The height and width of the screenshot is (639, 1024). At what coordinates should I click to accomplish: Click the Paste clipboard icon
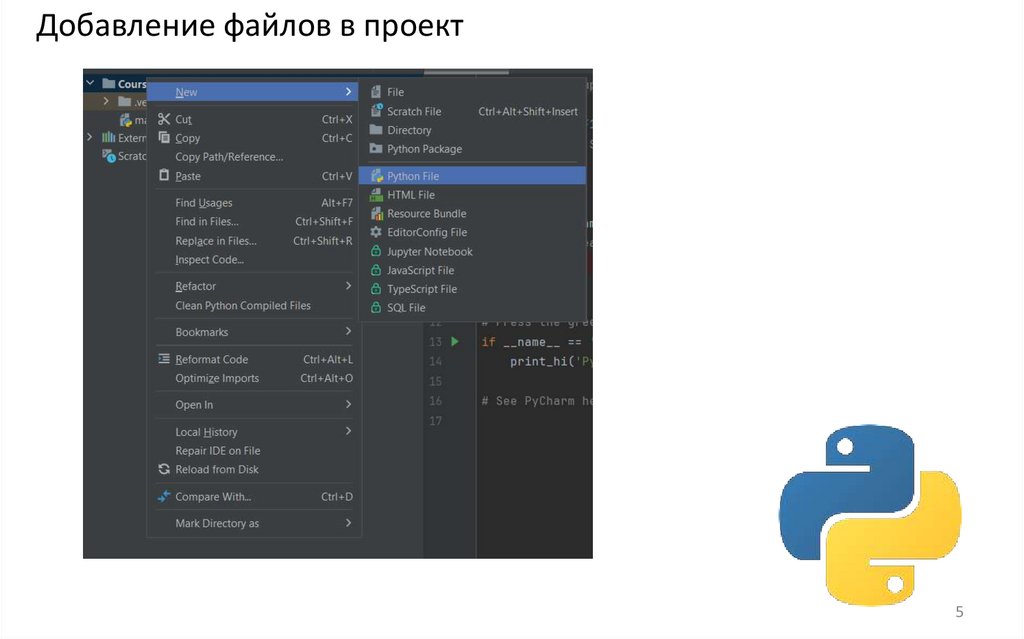pos(164,175)
